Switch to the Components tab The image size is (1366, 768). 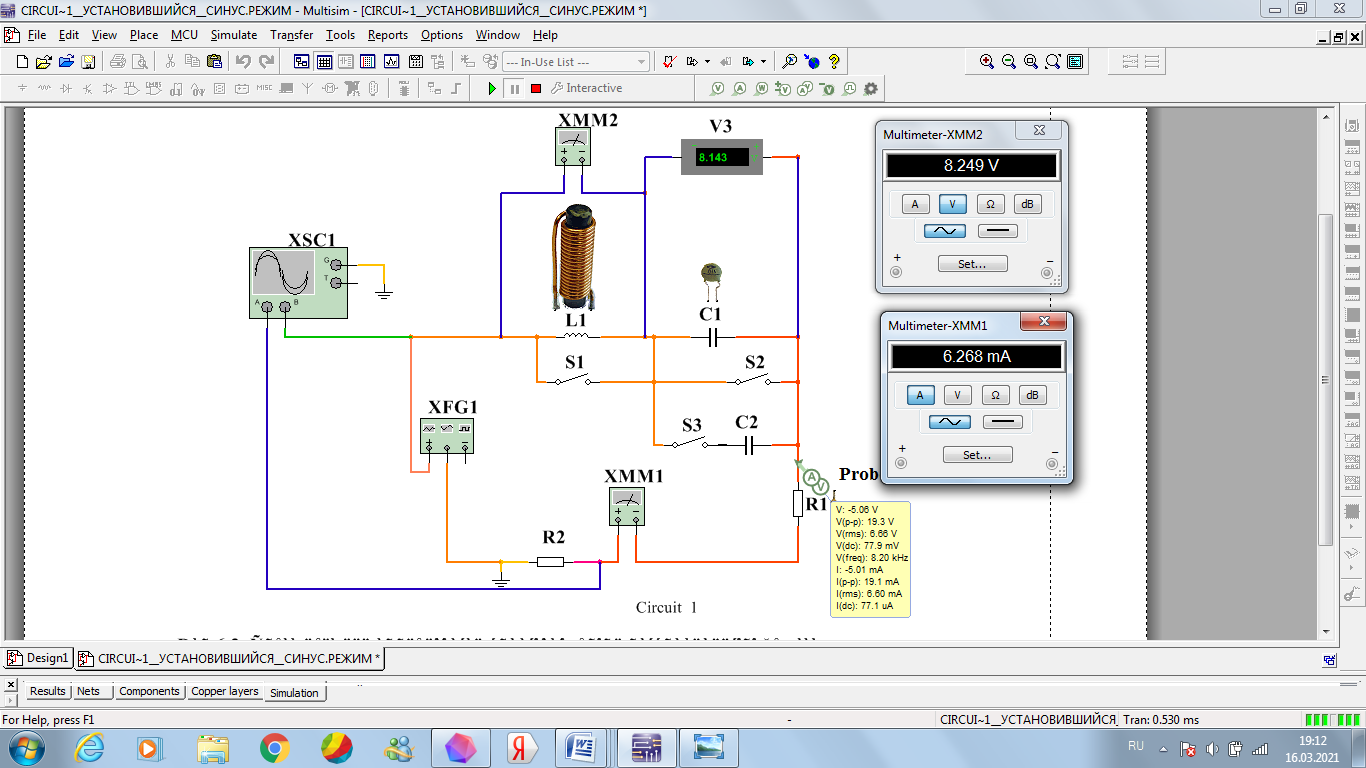pos(149,691)
